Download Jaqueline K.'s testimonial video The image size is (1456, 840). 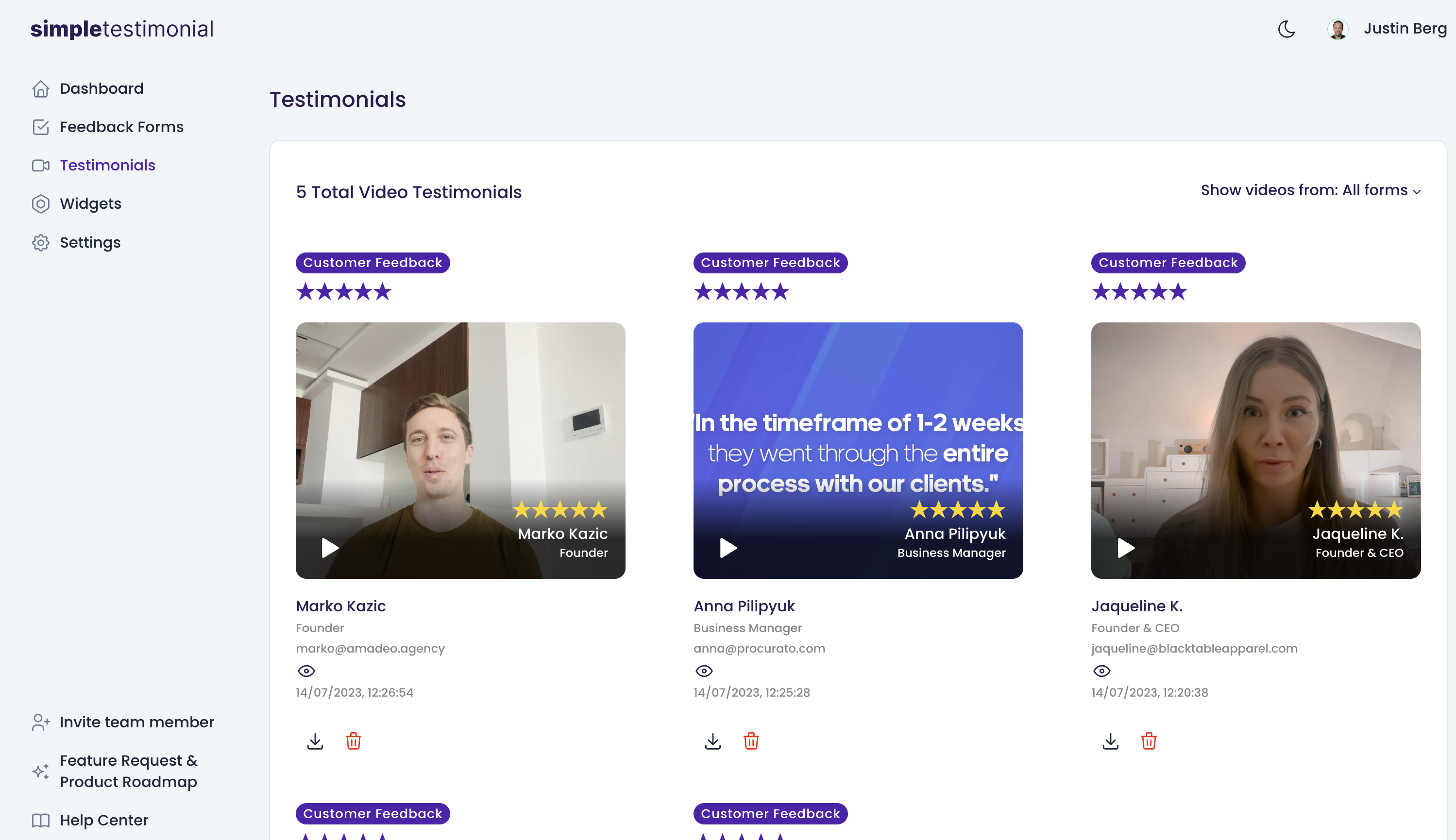[x=1111, y=741]
